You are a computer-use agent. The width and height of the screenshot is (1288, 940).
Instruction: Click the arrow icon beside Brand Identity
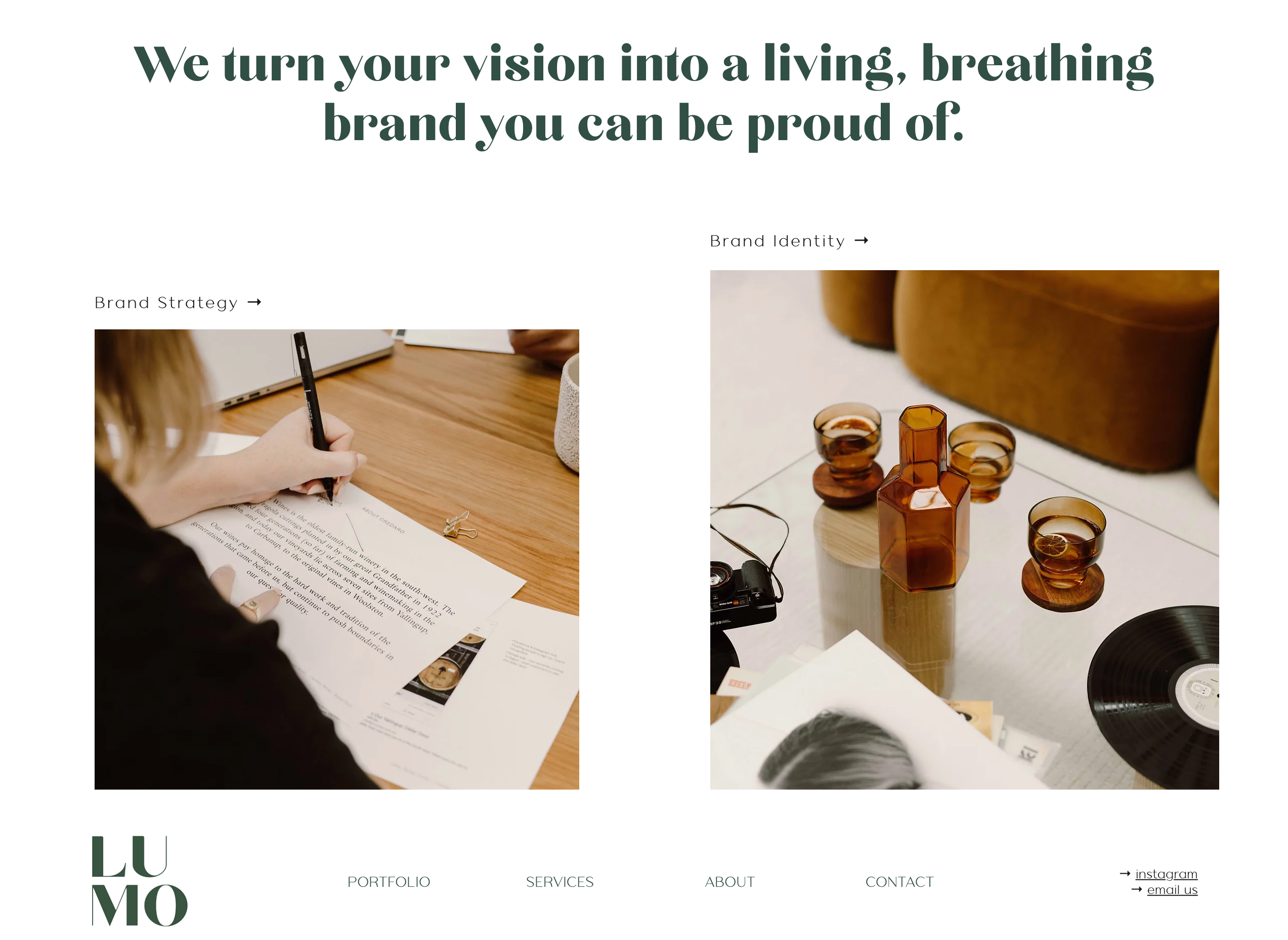(862, 241)
